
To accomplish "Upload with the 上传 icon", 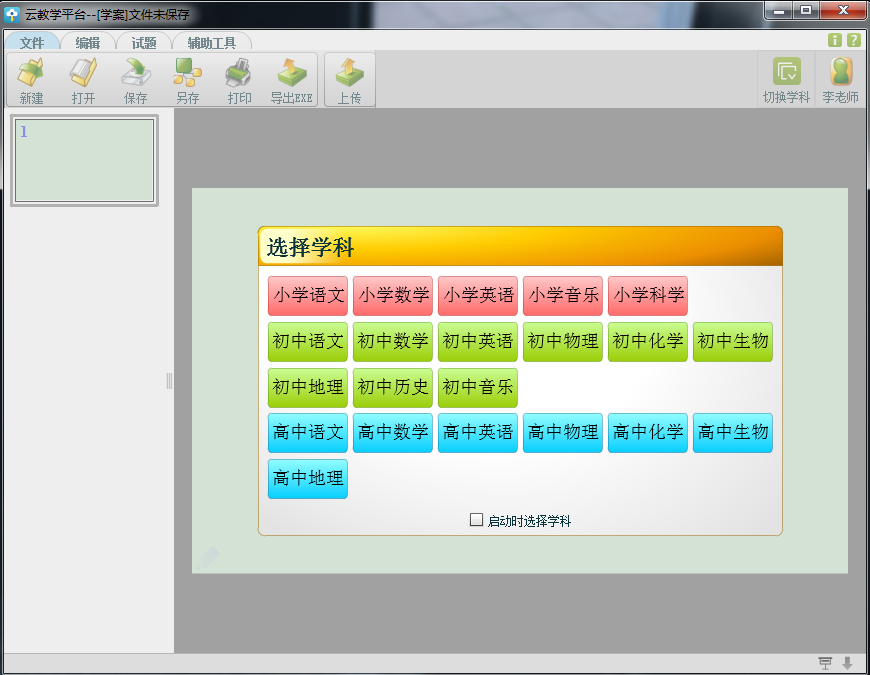I will (x=349, y=79).
